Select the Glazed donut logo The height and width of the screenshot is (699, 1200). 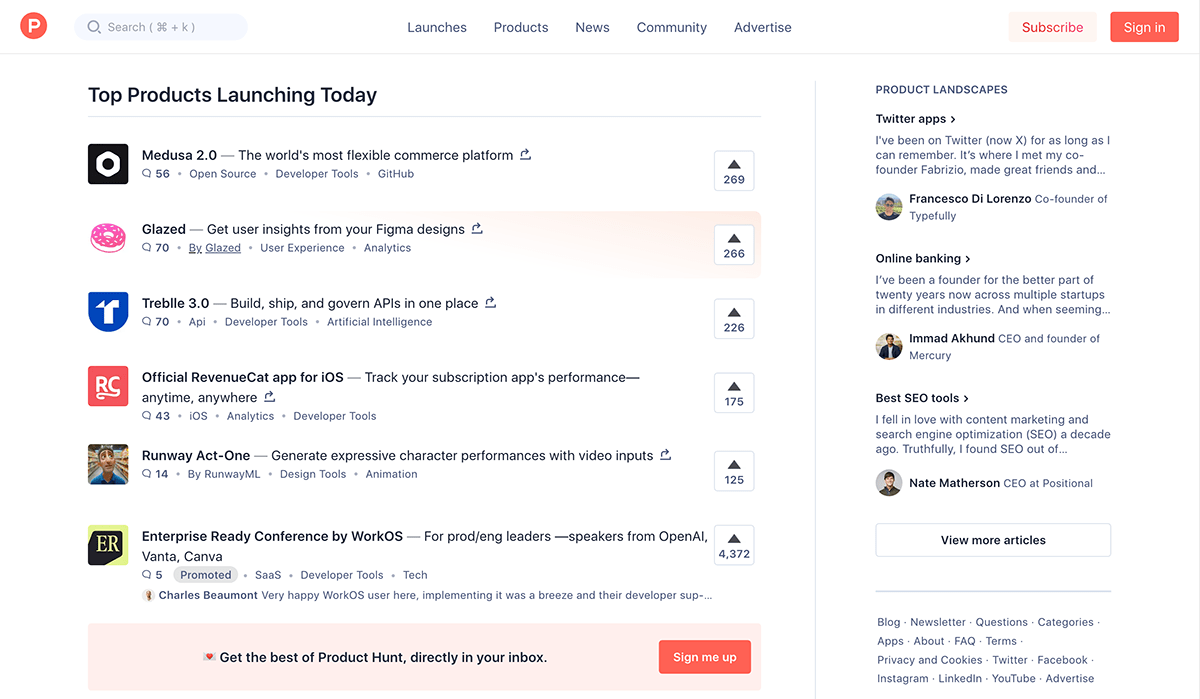coord(108,238)
